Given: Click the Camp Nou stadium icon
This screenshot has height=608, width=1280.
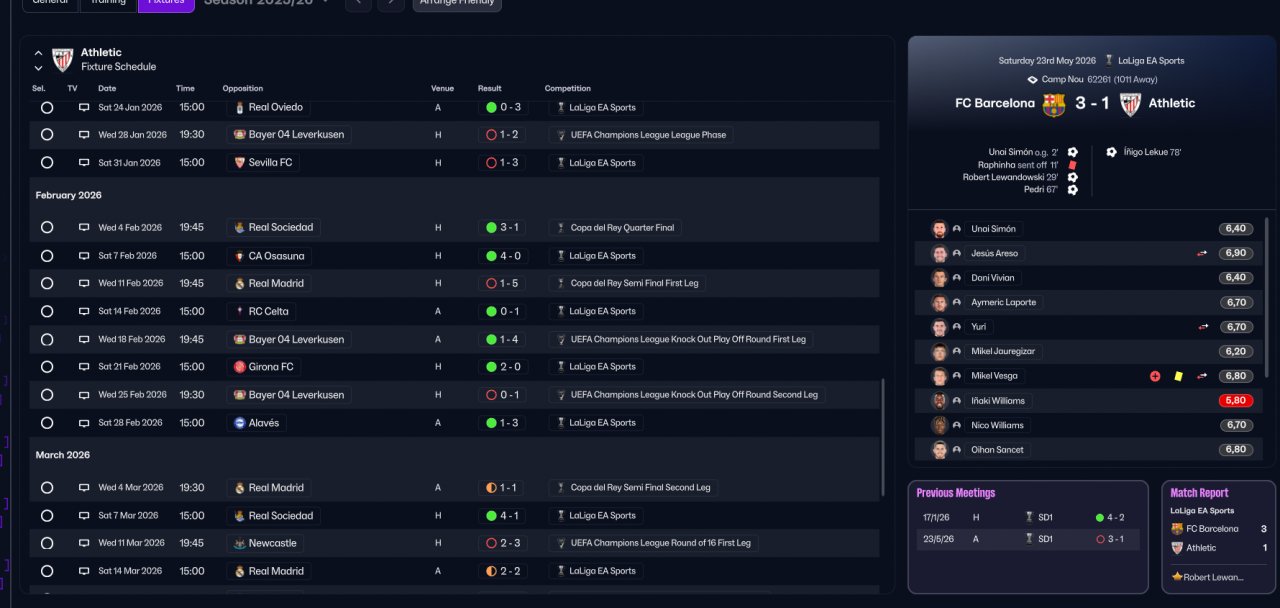Looking at the screenshot, I should pos(1033,79).
